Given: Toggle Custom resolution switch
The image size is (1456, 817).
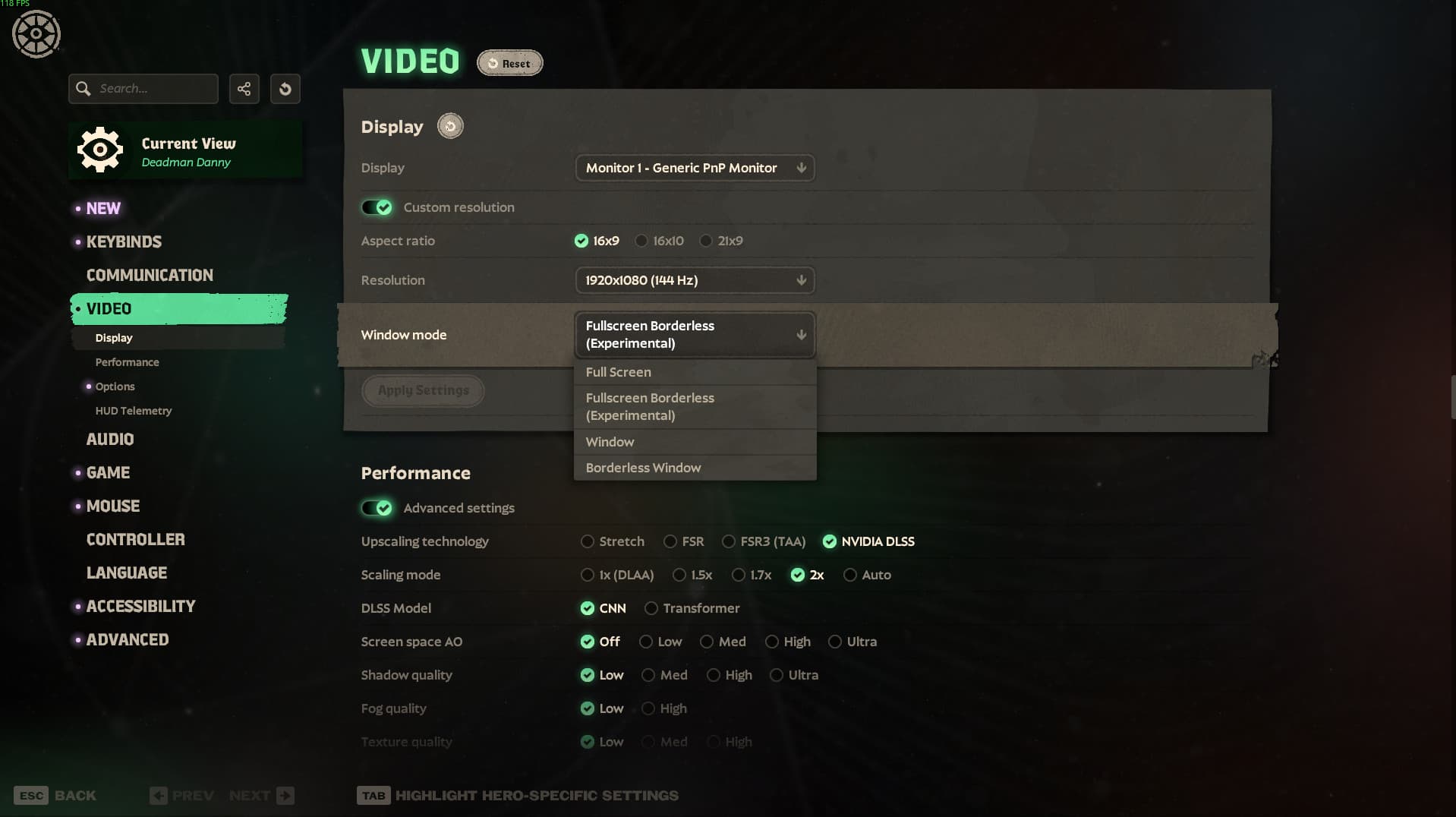Looking at the screenshot, I should 377,207.
